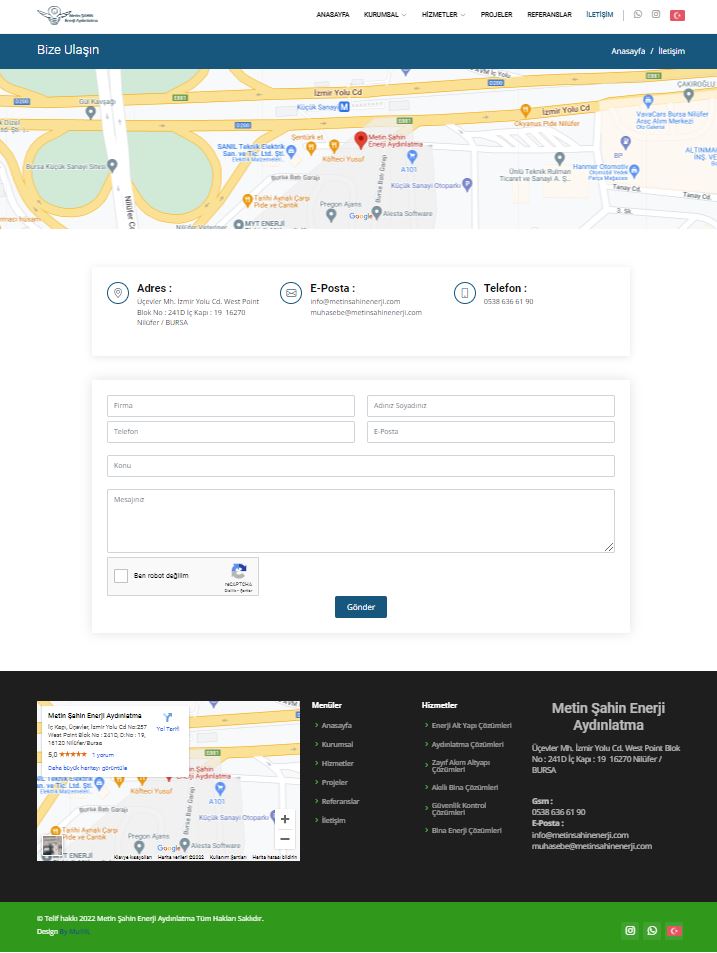This screenshot has width=717, height=953.
Task: Open WhatsApp icon in top header
Action: pos(638,15)
